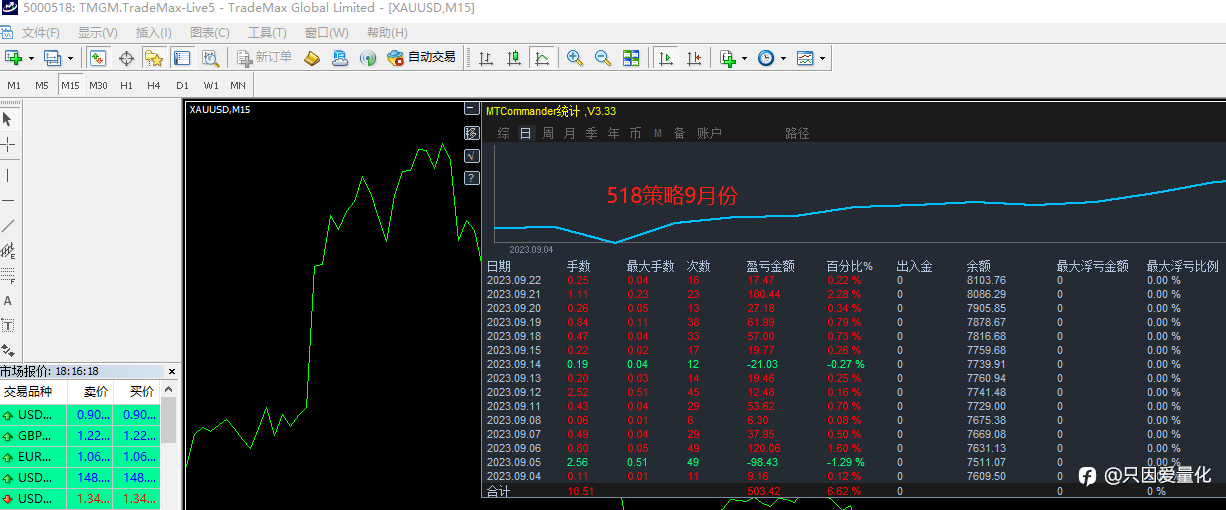Select the D1 timeframe
The height and width of the screenshot is (510, 1226).
pos(182,86)
